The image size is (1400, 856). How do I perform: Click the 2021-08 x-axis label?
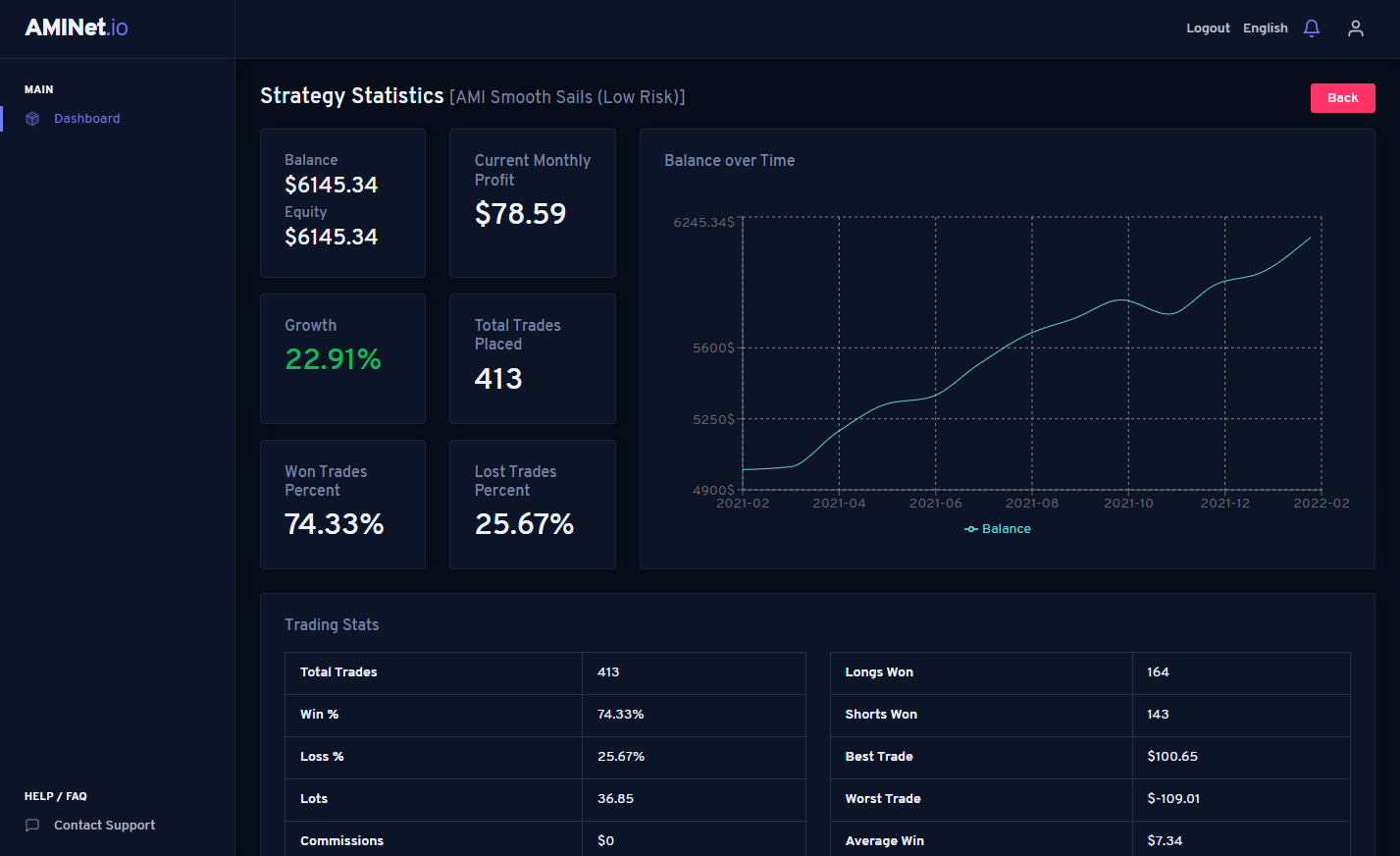1032,504
